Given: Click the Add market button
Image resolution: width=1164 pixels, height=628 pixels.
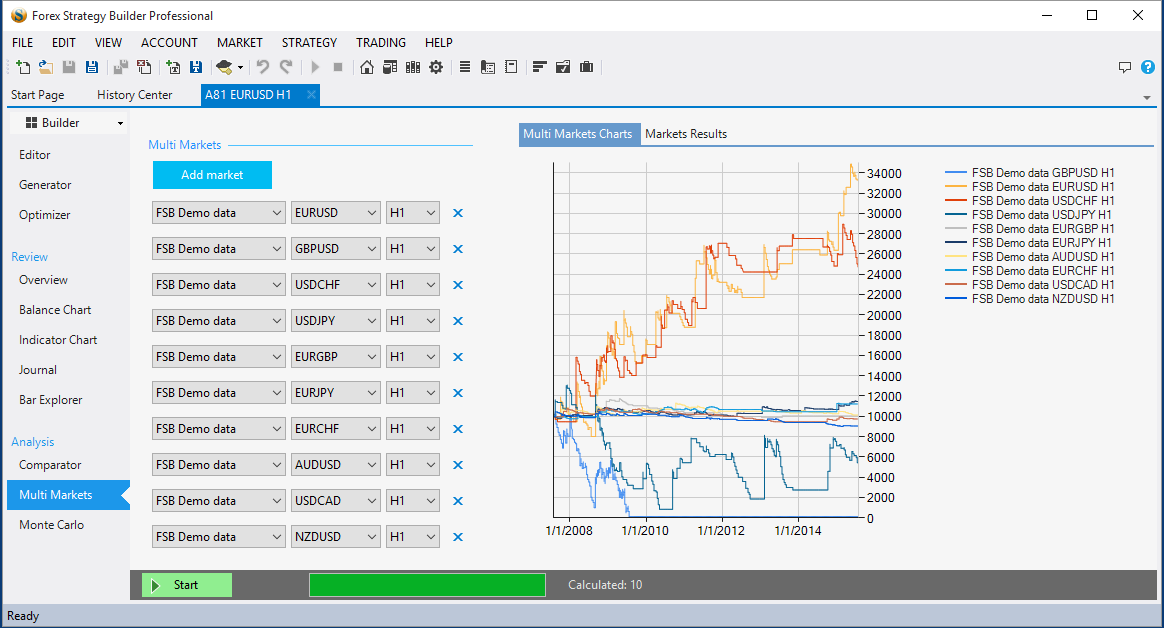Looking at the screenshot, I should point(212,175).
